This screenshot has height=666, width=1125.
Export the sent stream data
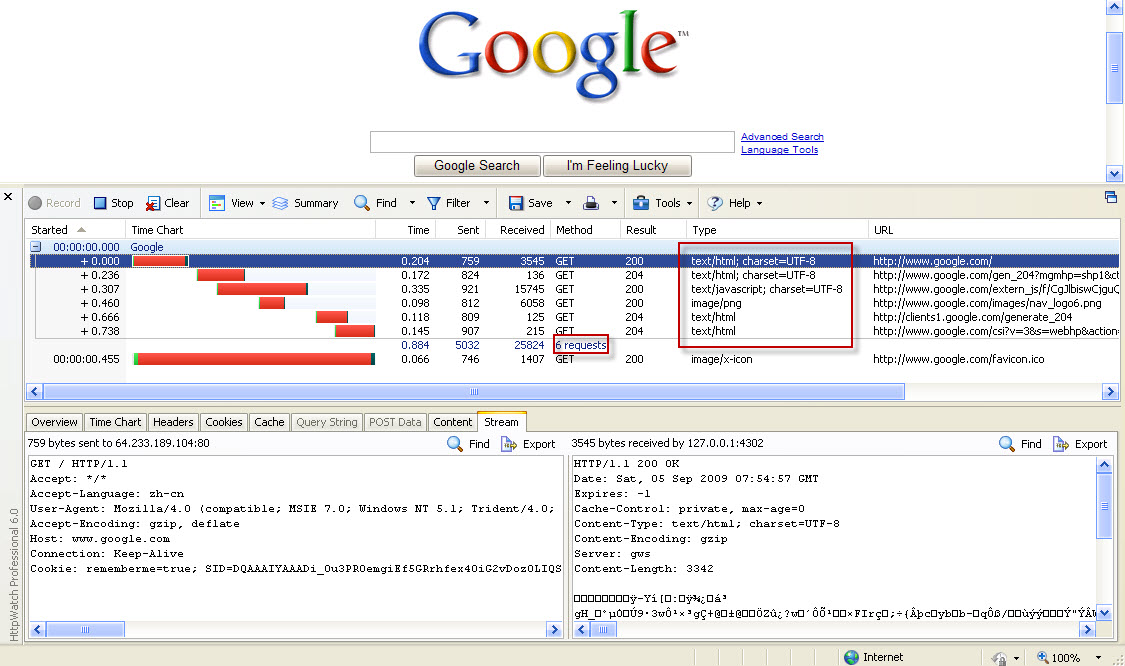coord(529,444)
